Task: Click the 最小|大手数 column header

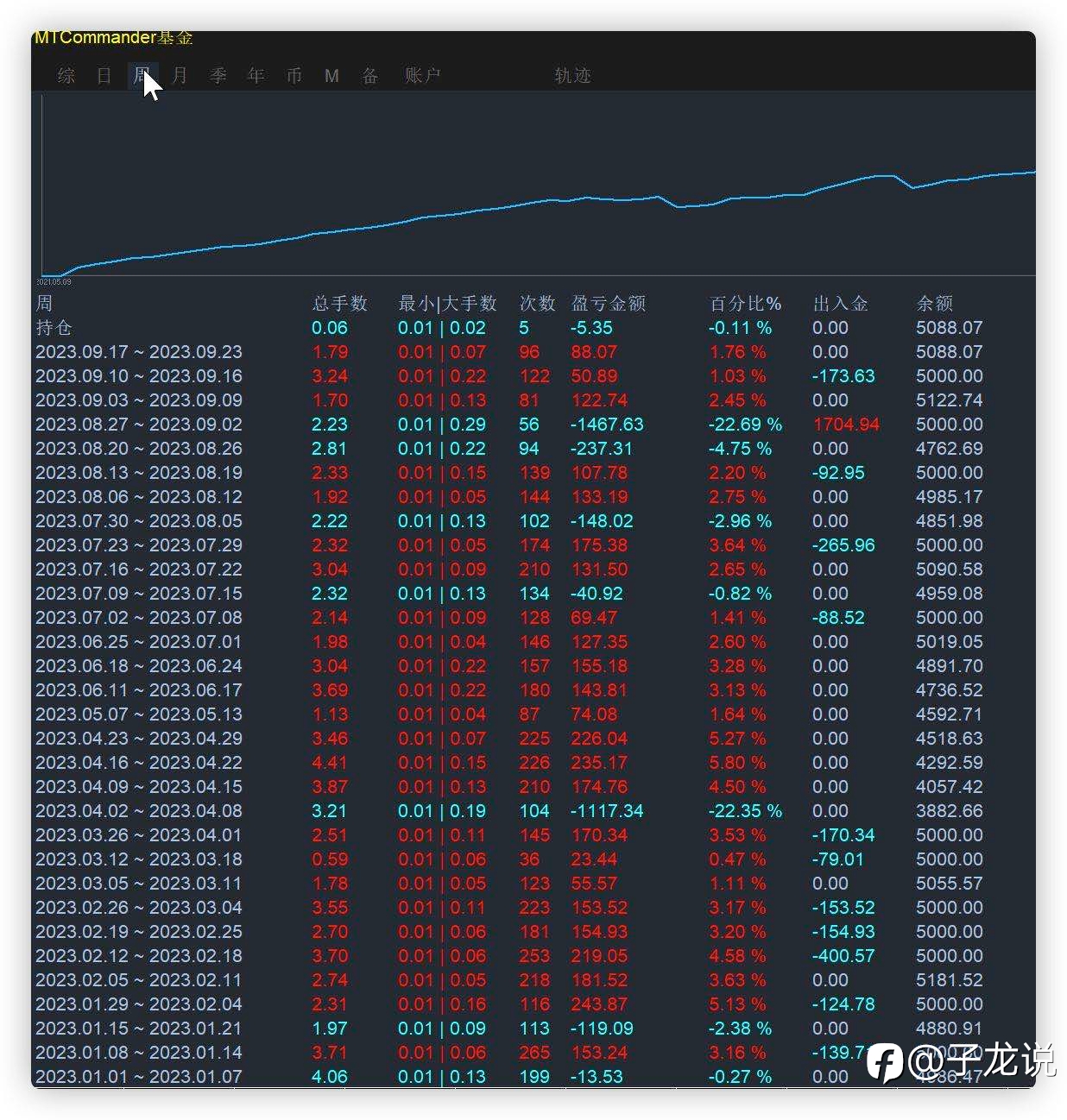Action: pos(448,304)
